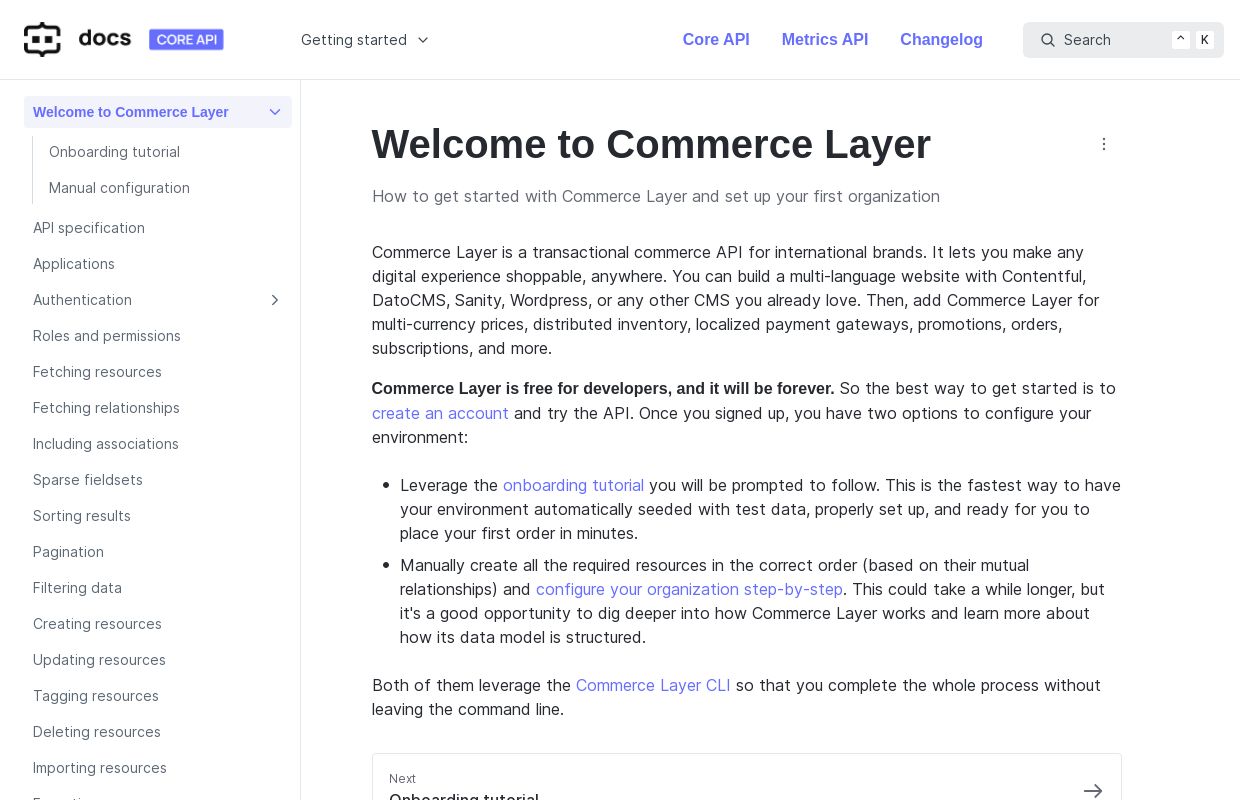Image resolution: width=1240 pixels, height=800 pixels.
Task: Select Welcome to Commerce Layer sidebar item
Action: [158, 112]
